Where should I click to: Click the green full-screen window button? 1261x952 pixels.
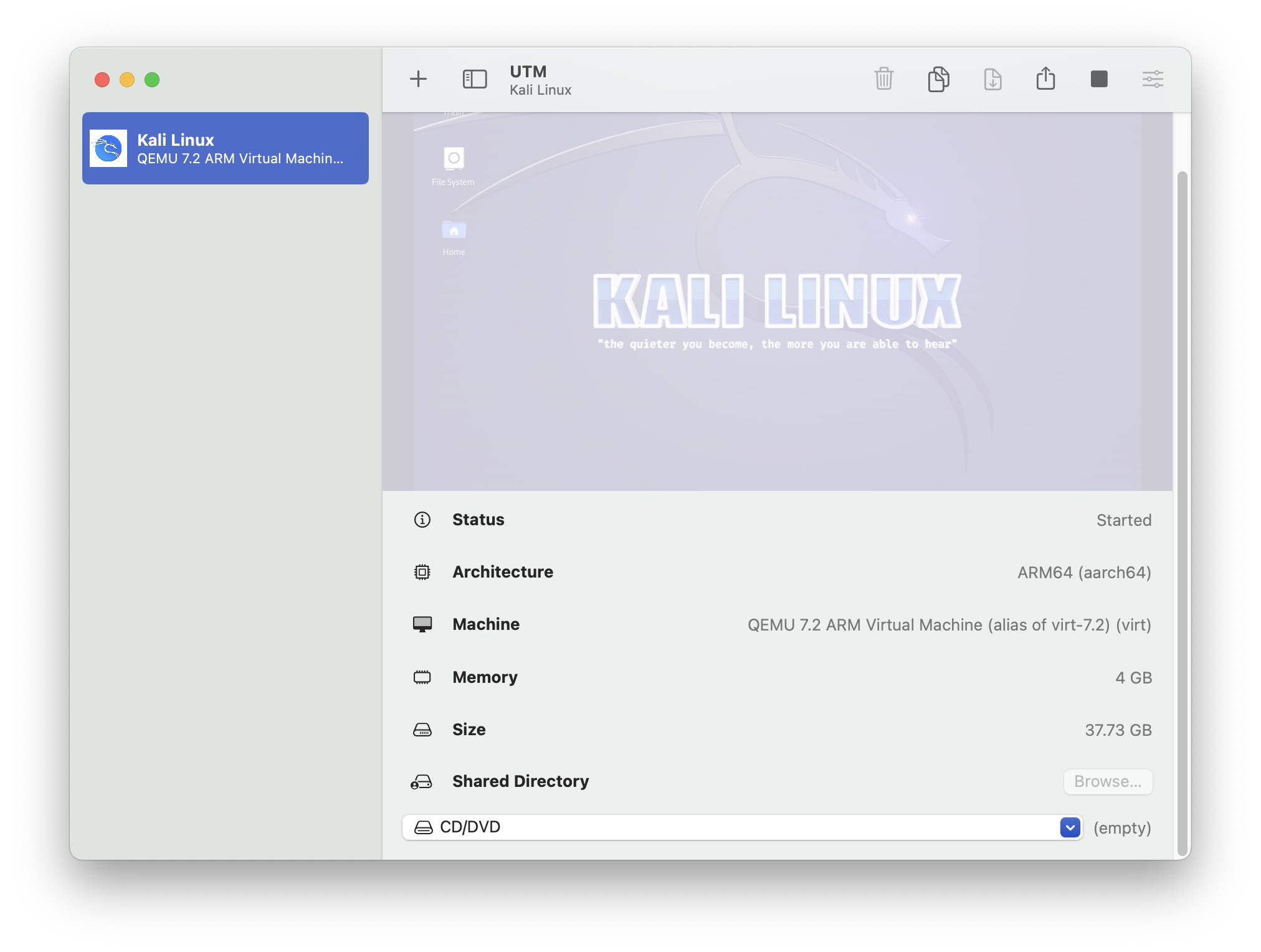[x=152, y=80]
